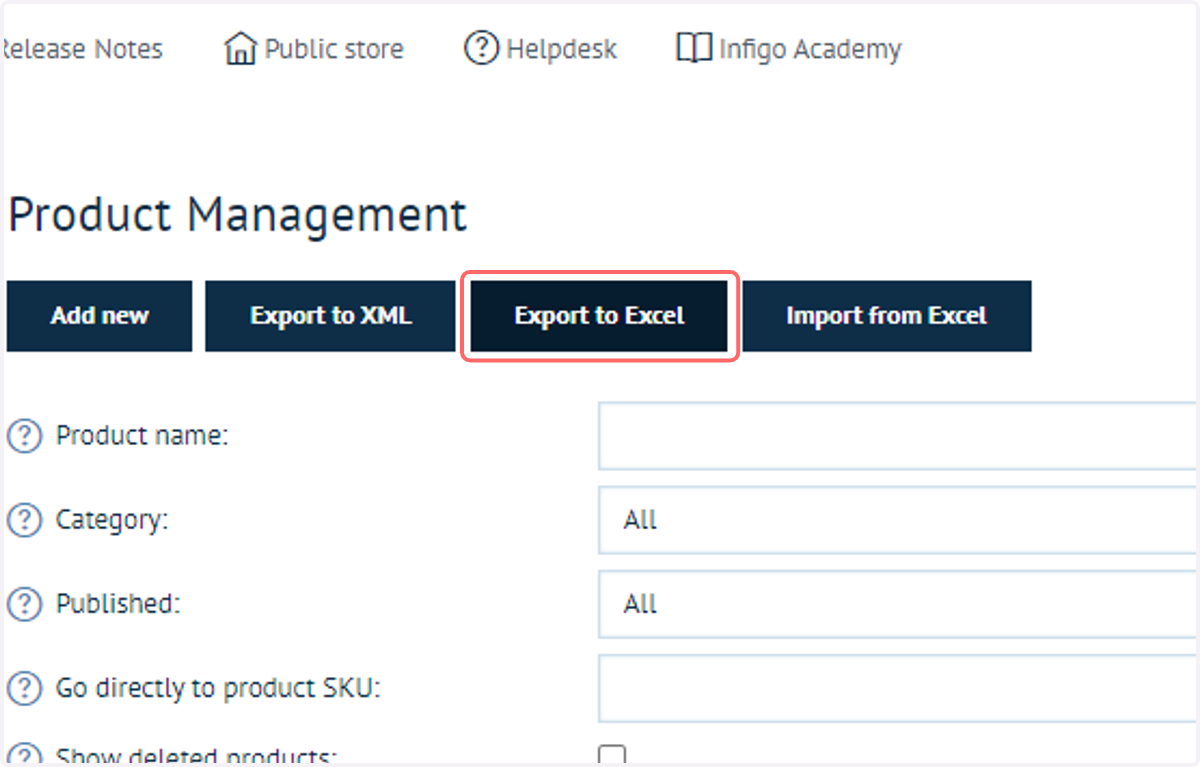
Task: Show help tooltip for Category
Action: (25, 520)
